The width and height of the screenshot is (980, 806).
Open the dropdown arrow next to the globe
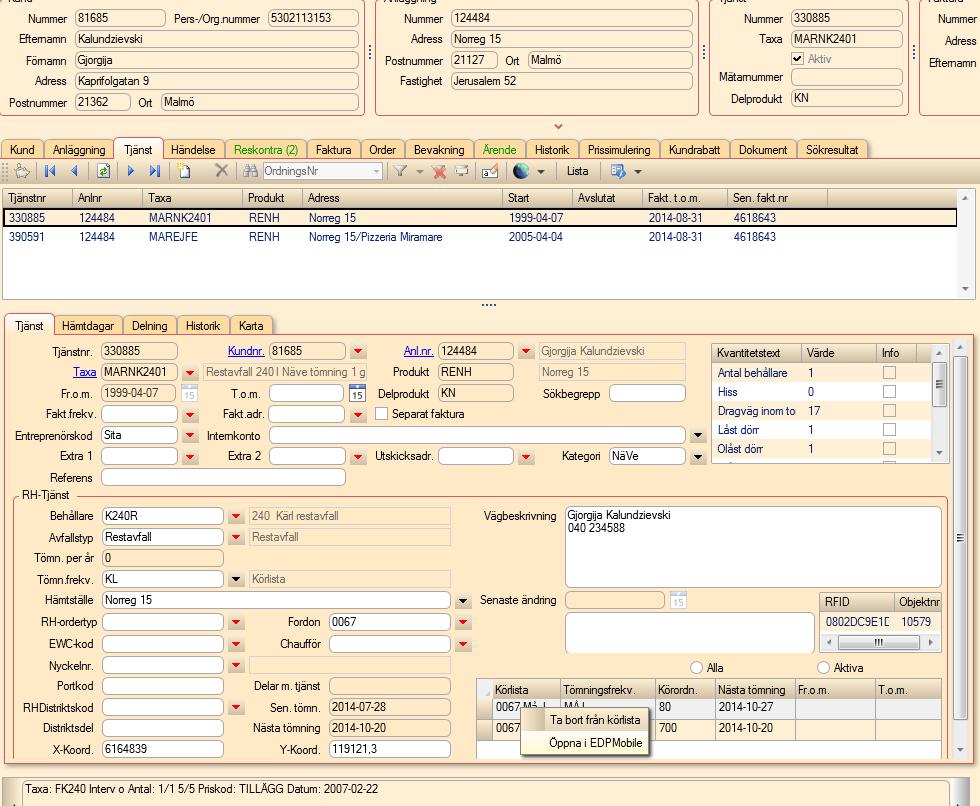(541, 171)
